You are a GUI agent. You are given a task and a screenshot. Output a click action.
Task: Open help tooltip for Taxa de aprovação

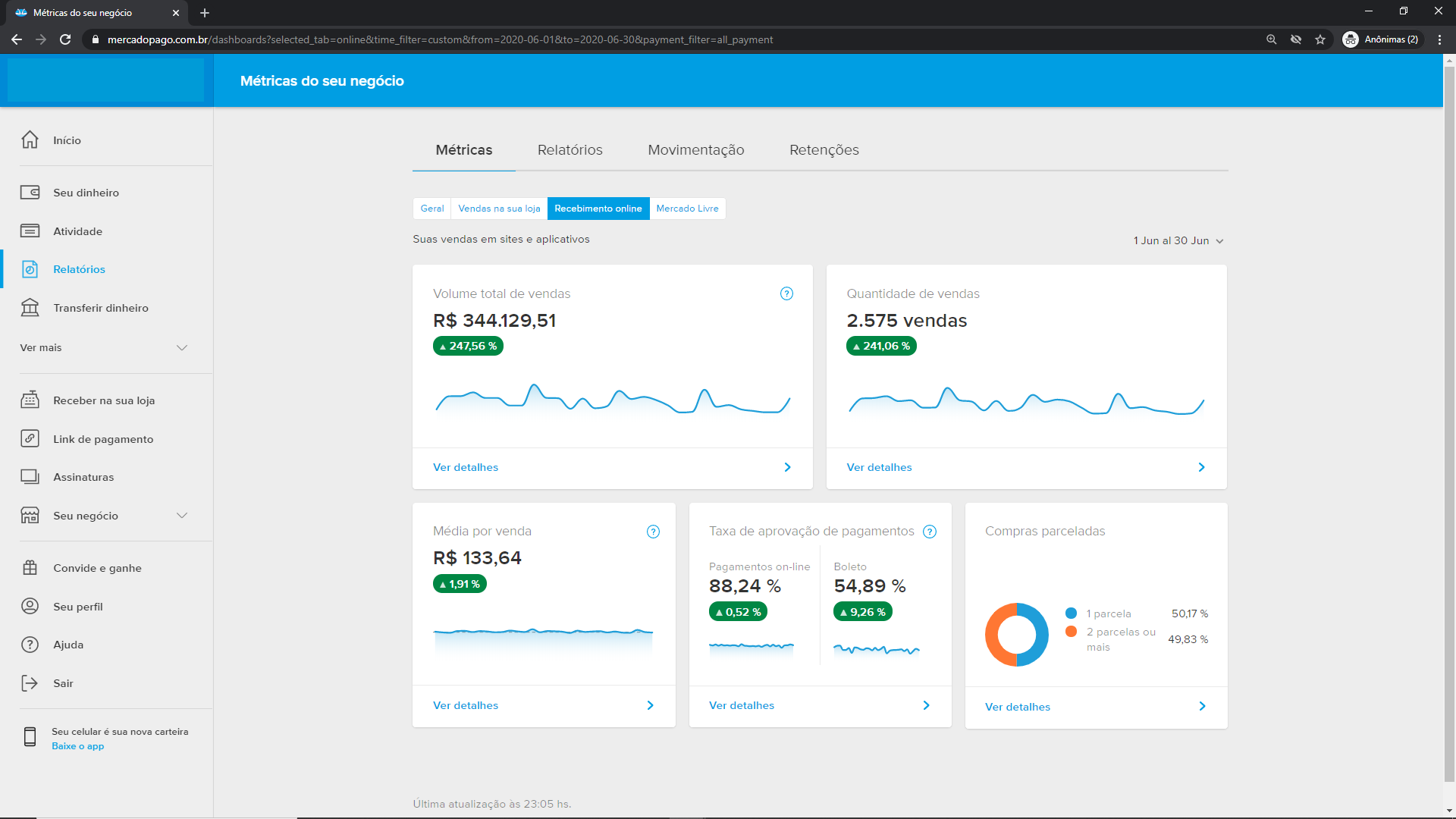pyautogui.click(x=930, y=532)
